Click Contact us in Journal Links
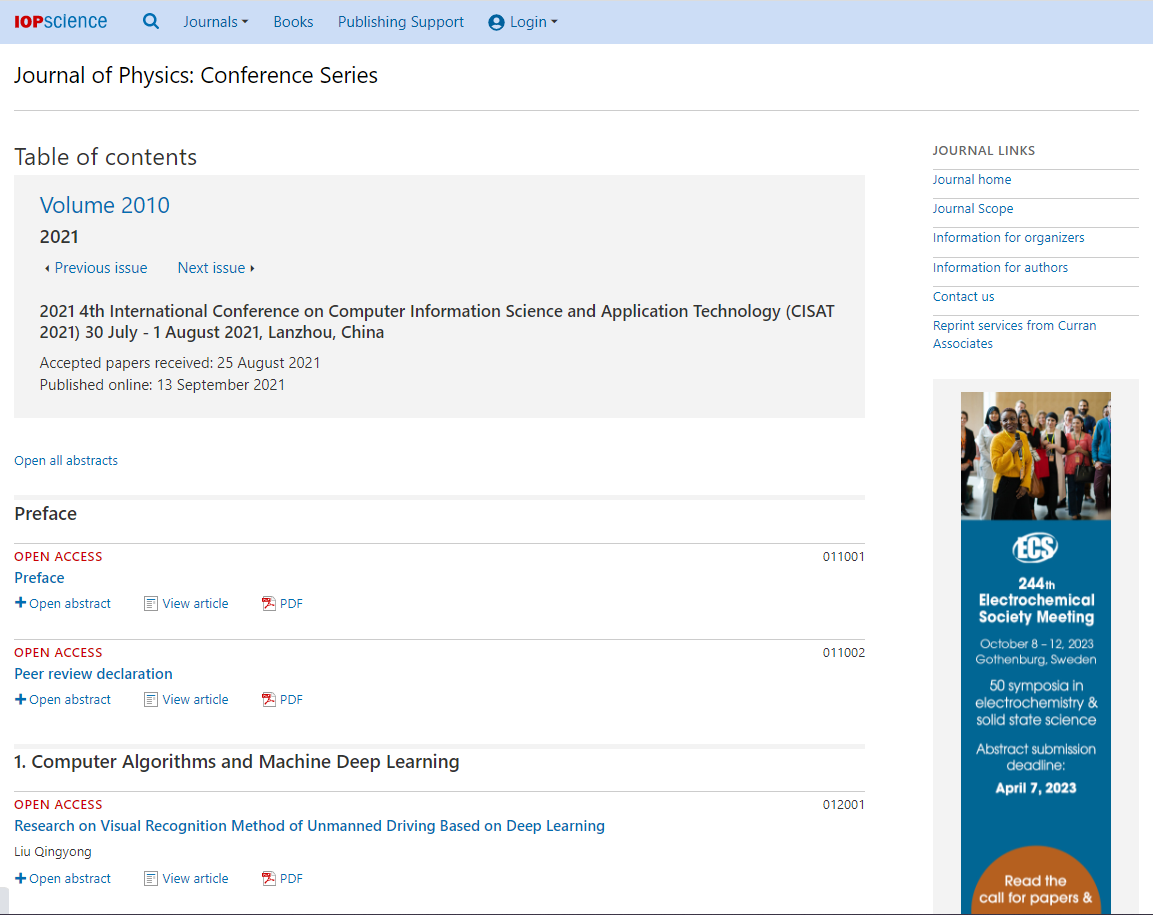 click(x=963, y=296)
